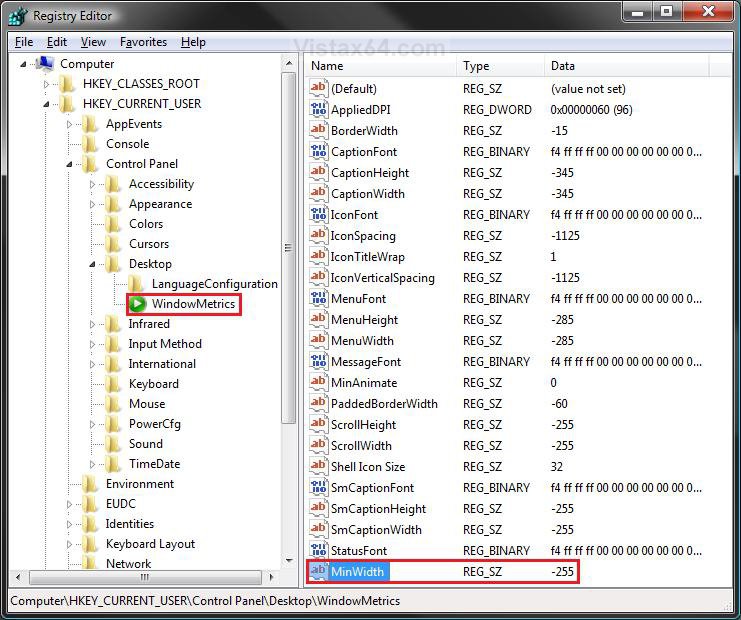Open the Edit menu
This screenshot has height=620, width=741.
(x=57, y=42)
